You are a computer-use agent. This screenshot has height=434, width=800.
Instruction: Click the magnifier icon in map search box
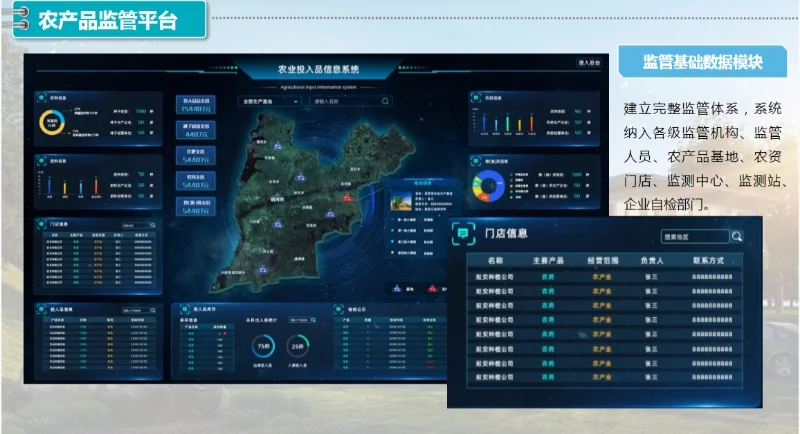pyautogui.click(x=386, y=101)
